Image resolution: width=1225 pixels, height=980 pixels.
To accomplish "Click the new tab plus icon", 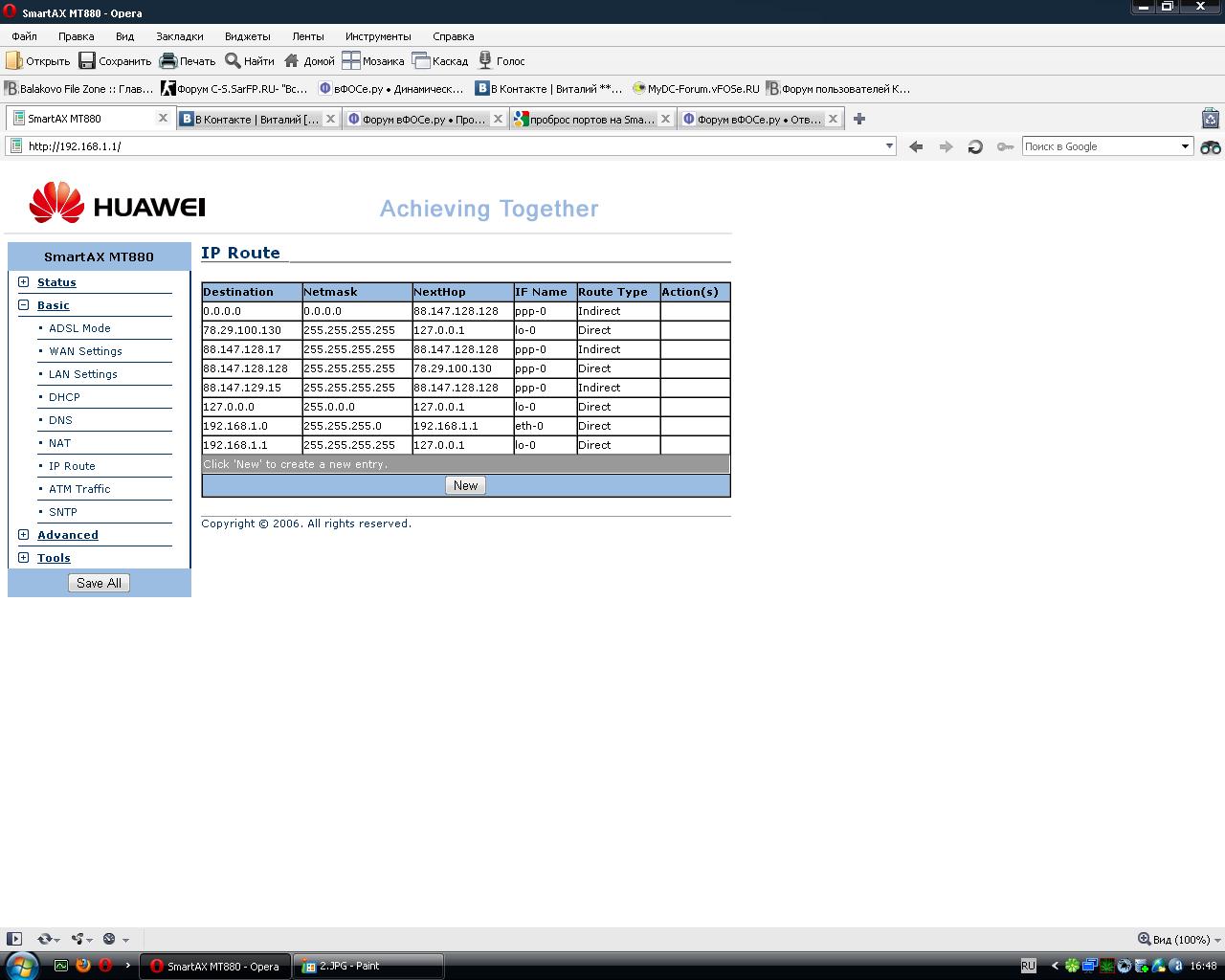I will coord(859,119).
